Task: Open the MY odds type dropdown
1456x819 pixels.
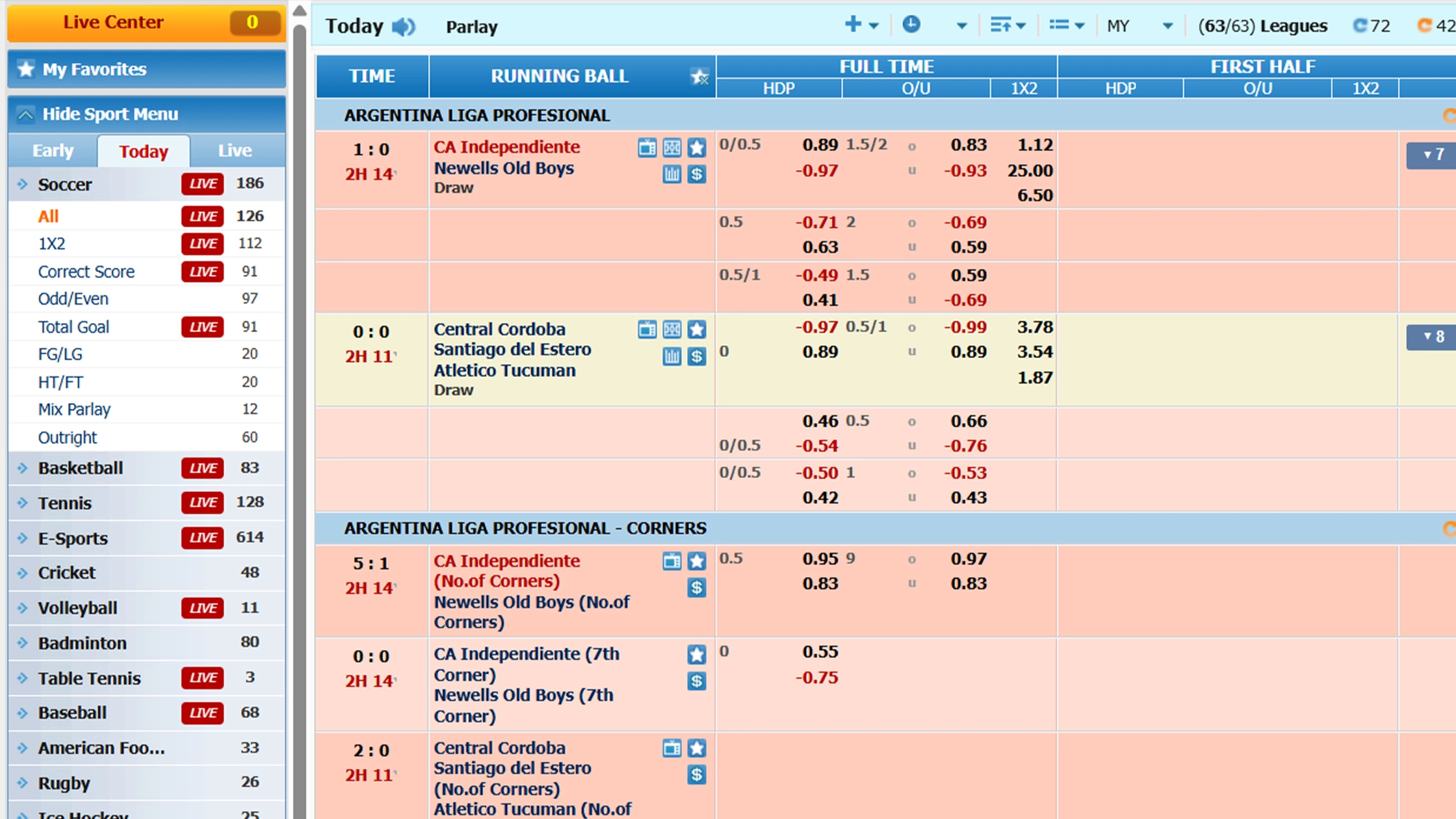Action: click(x=1140, y=26)
